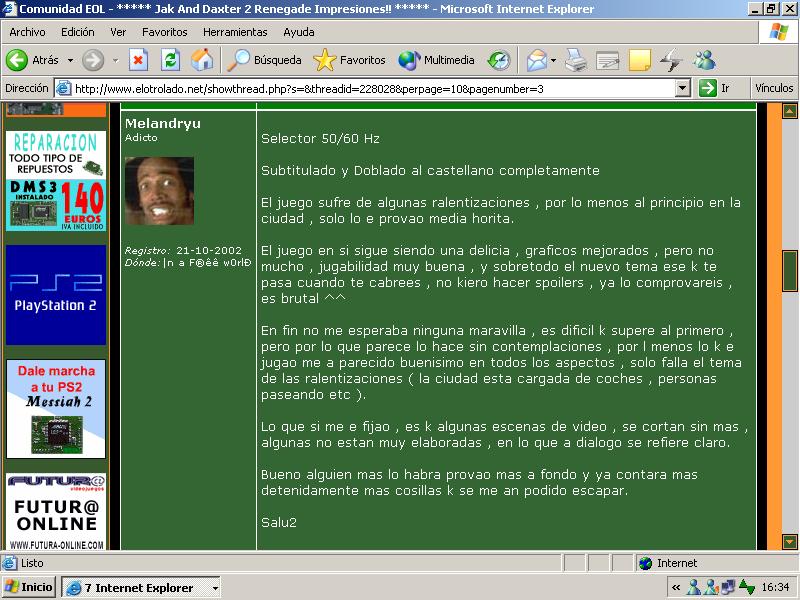Open the Futur@ Online banner ad

[x=56, y=512]
